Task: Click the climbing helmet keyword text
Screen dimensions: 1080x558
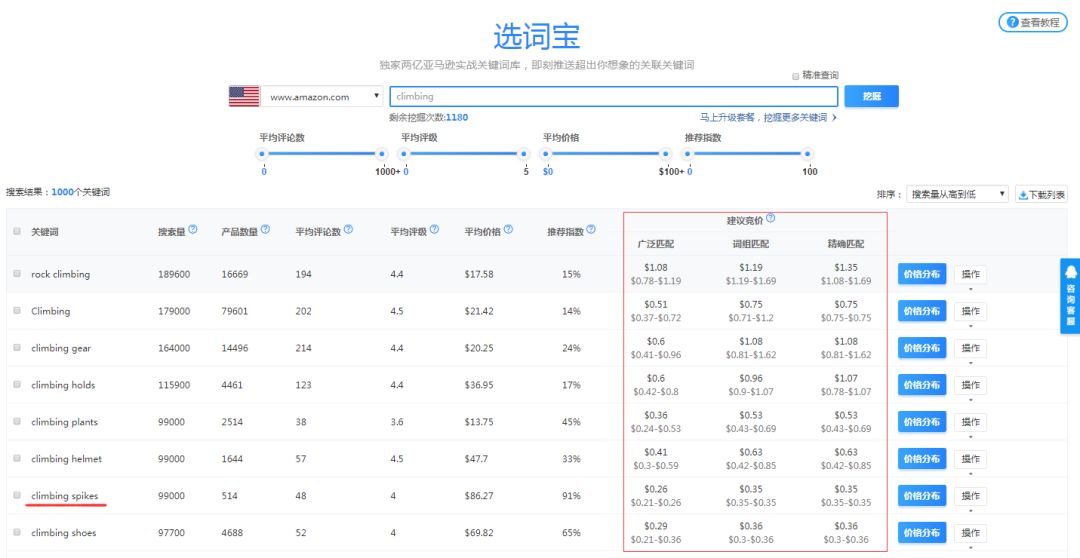Action: tap(66, 459)
